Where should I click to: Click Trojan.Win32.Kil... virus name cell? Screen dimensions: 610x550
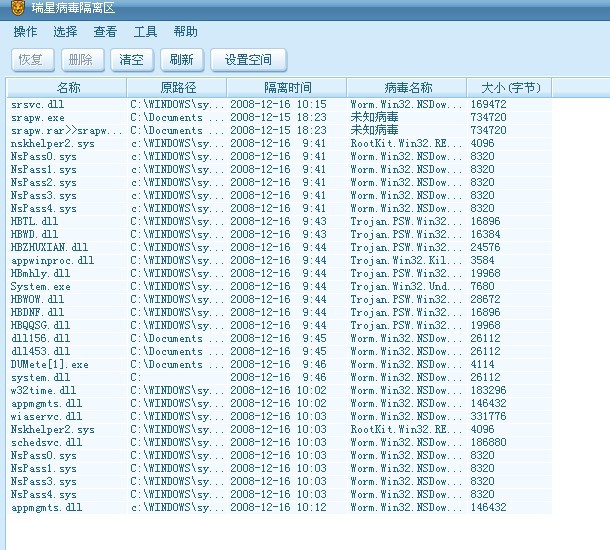[x=406, y=260]
